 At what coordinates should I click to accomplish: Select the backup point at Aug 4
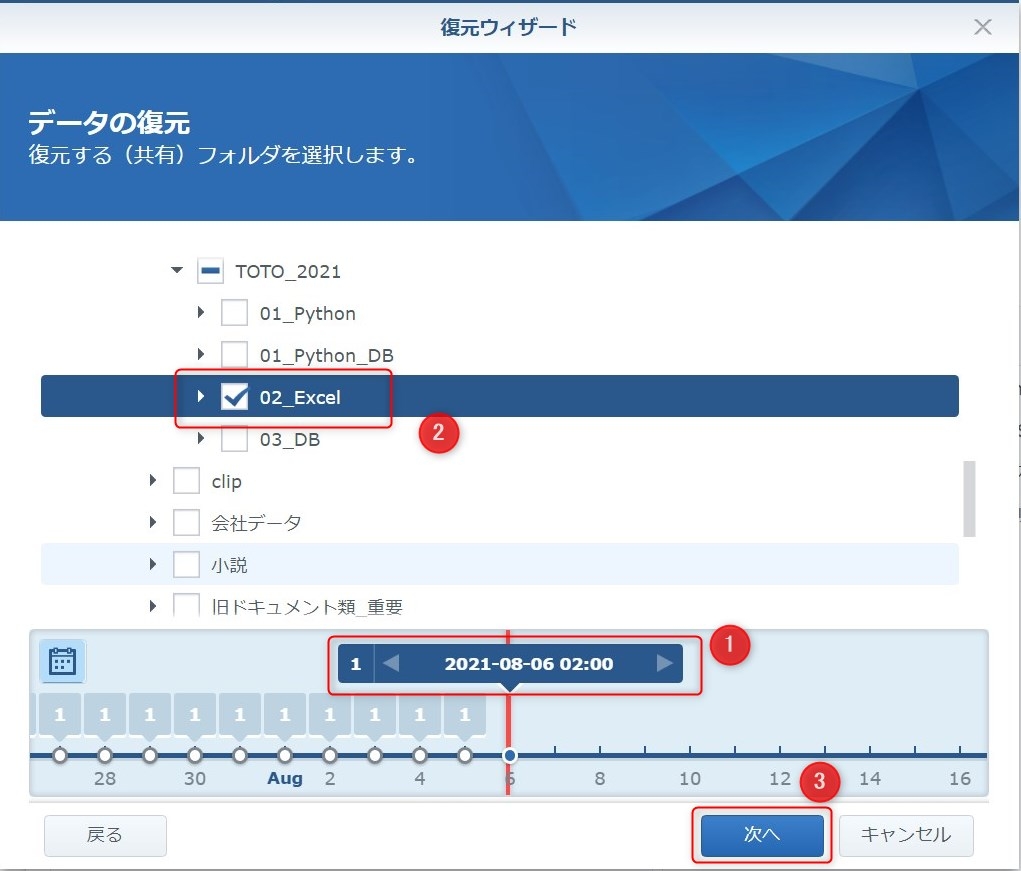pyautogui.click(x=420, y=755)
